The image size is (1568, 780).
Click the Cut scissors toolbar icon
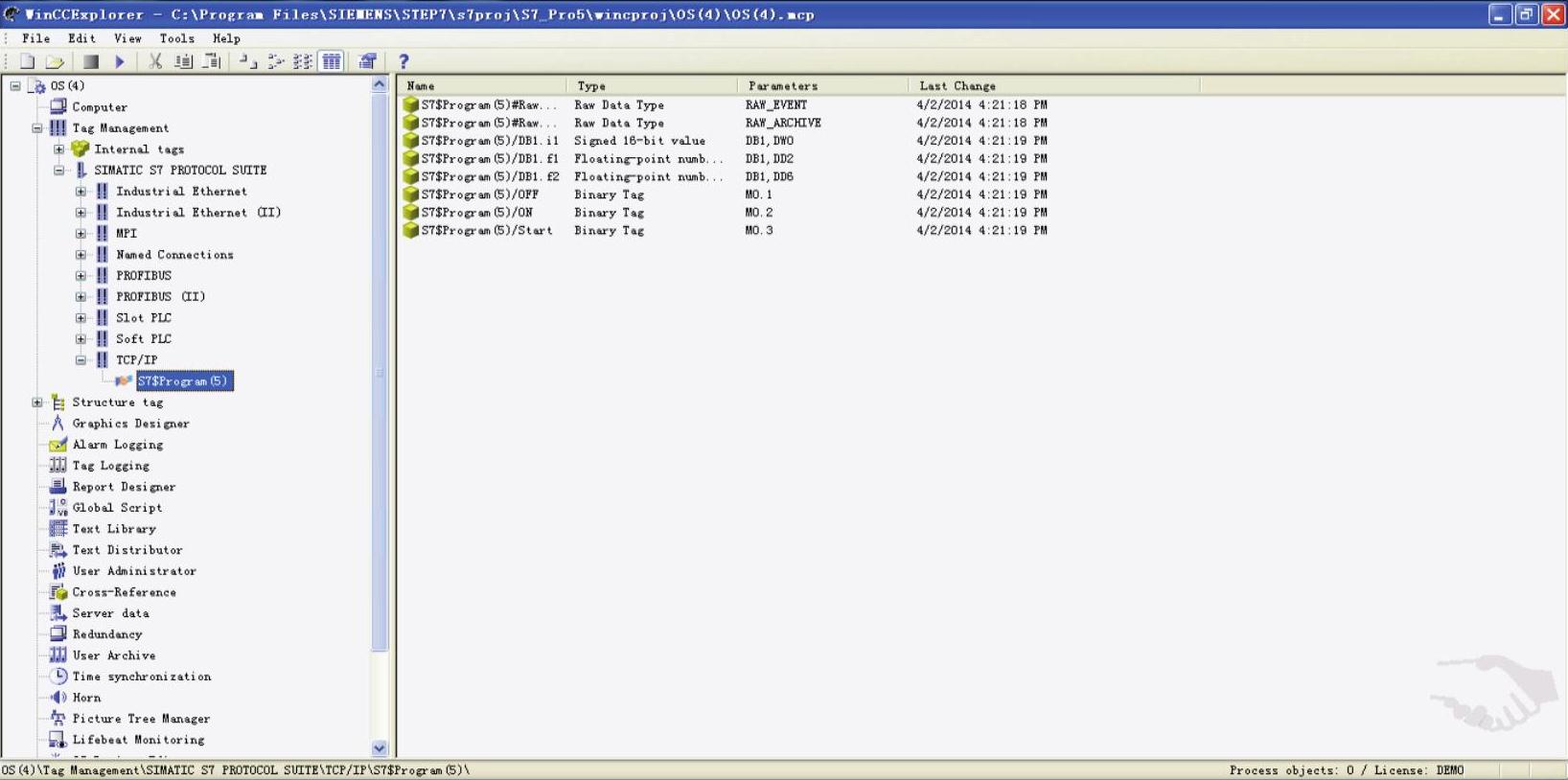tap(154, 62)
